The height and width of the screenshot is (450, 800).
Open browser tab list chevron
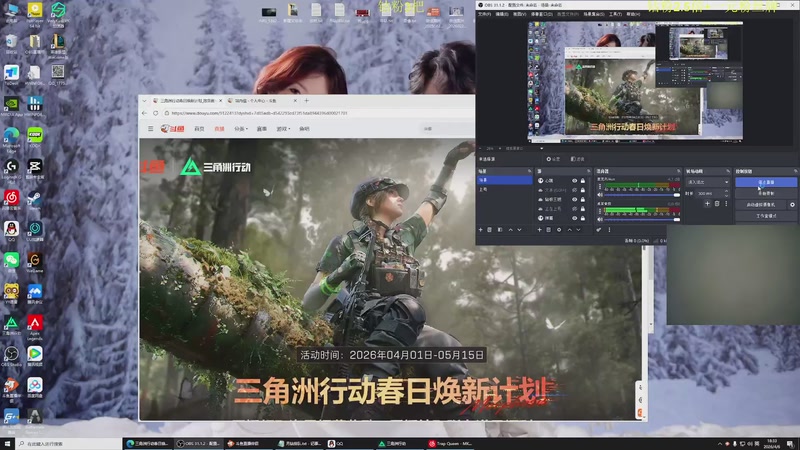(x=144, y=101)
